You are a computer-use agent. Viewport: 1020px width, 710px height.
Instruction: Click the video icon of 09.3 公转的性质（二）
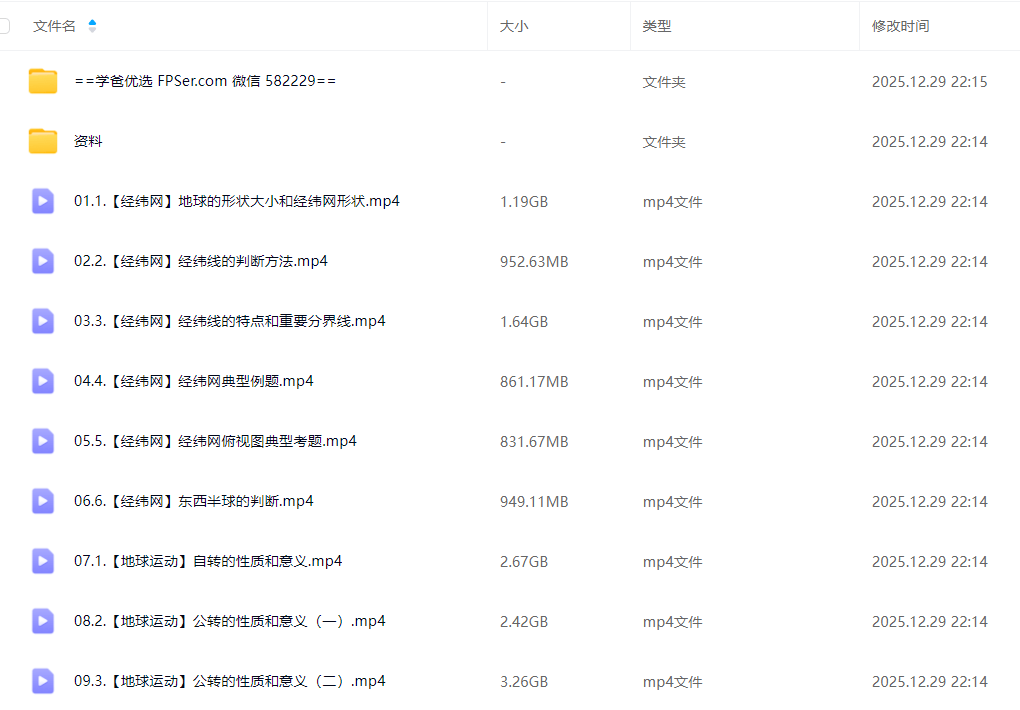(42, 681)
